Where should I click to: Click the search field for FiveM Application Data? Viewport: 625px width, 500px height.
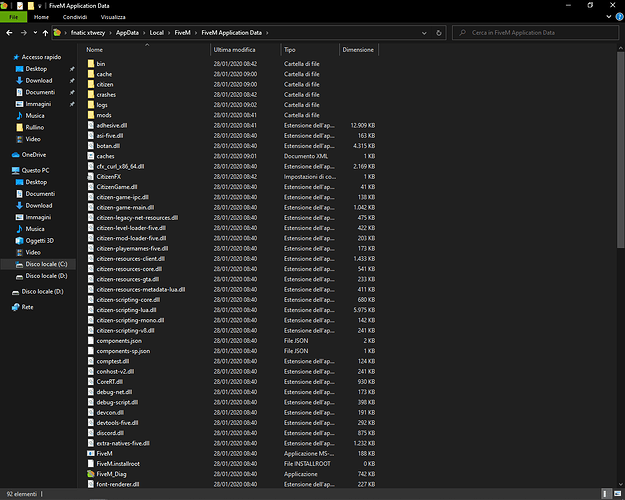coord(535,33)
